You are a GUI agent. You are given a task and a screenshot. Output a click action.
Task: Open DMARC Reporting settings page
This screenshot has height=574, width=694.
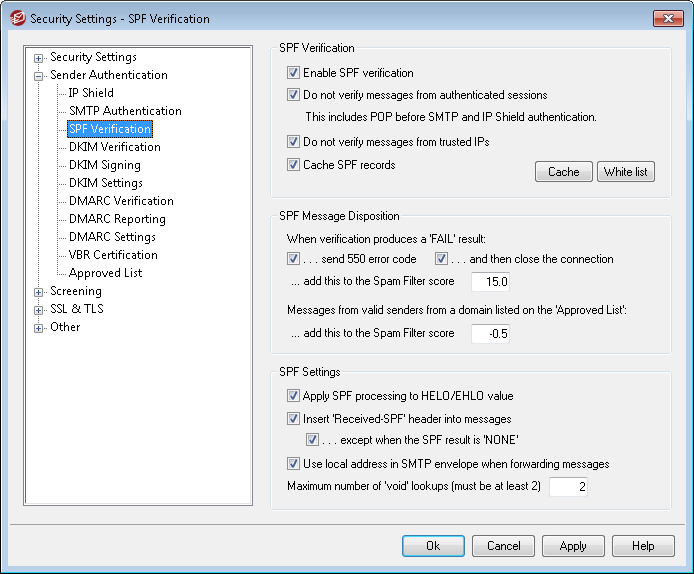(x=117, y=219)
